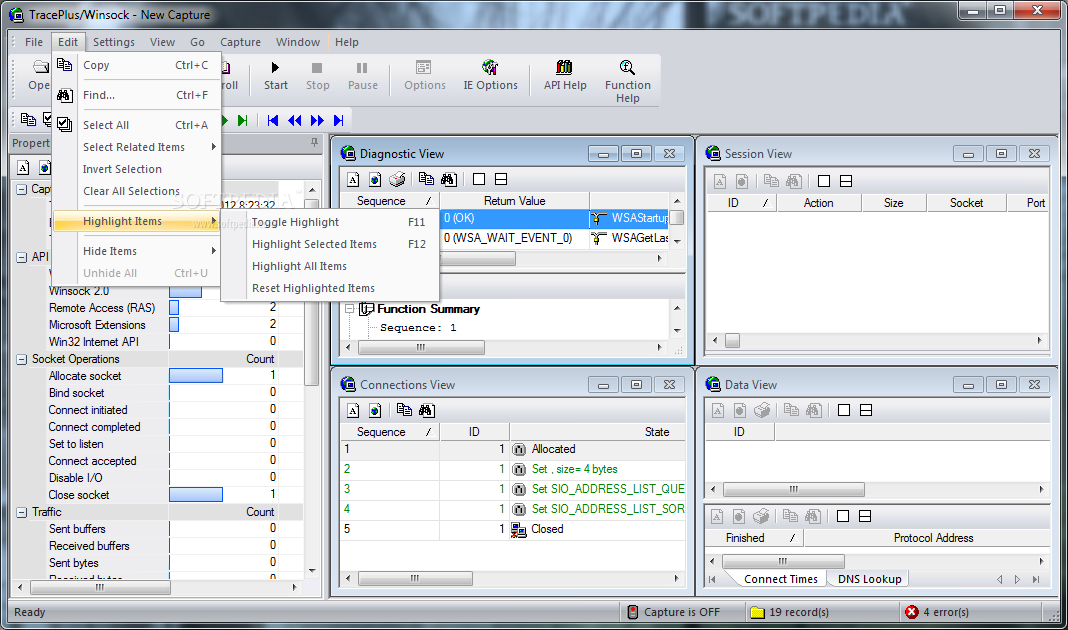The height and width of the screenshot is (630, 1068).
Task: Click the green skip-to-end arrow icon
Action: (x=242, y=121)
